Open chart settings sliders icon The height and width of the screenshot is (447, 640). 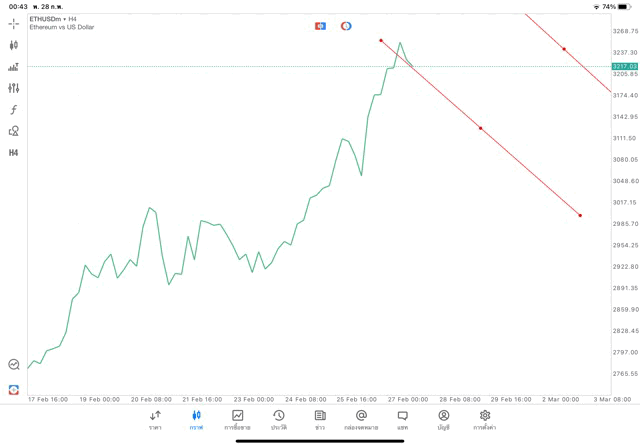coord(14,88)
